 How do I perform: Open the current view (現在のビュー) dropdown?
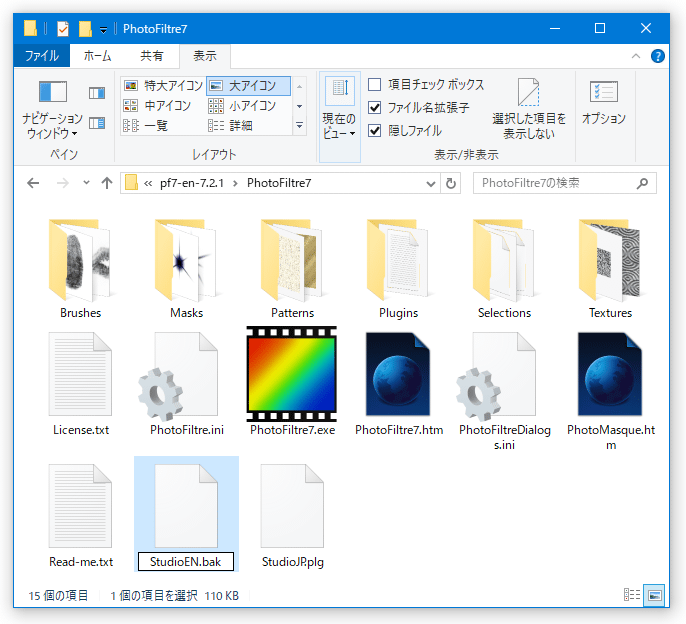pos(340,117)
